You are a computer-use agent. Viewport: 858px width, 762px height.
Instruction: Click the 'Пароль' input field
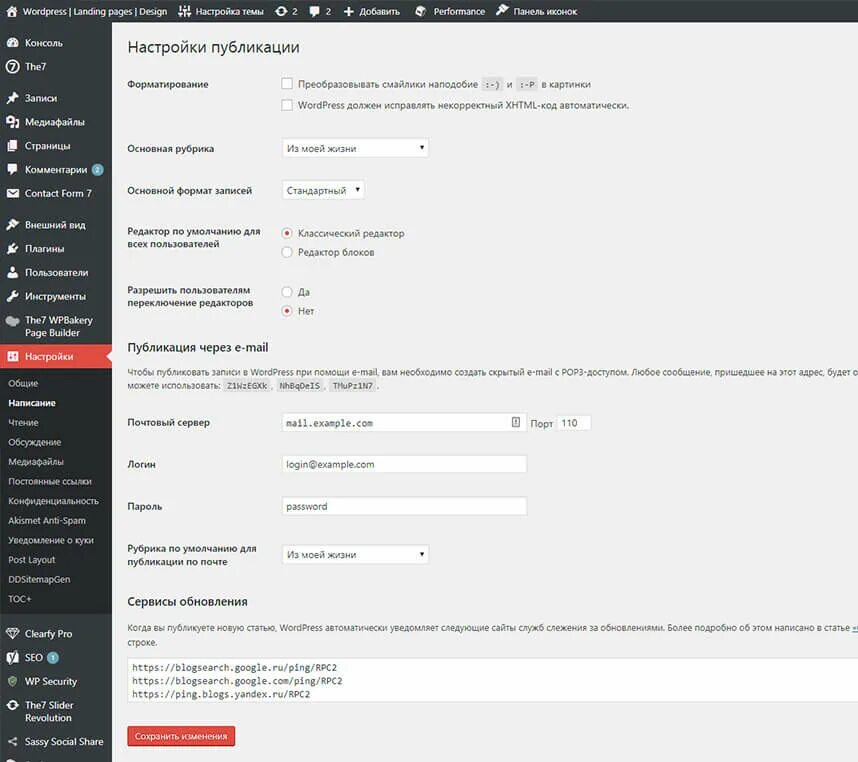click(404, 507)
